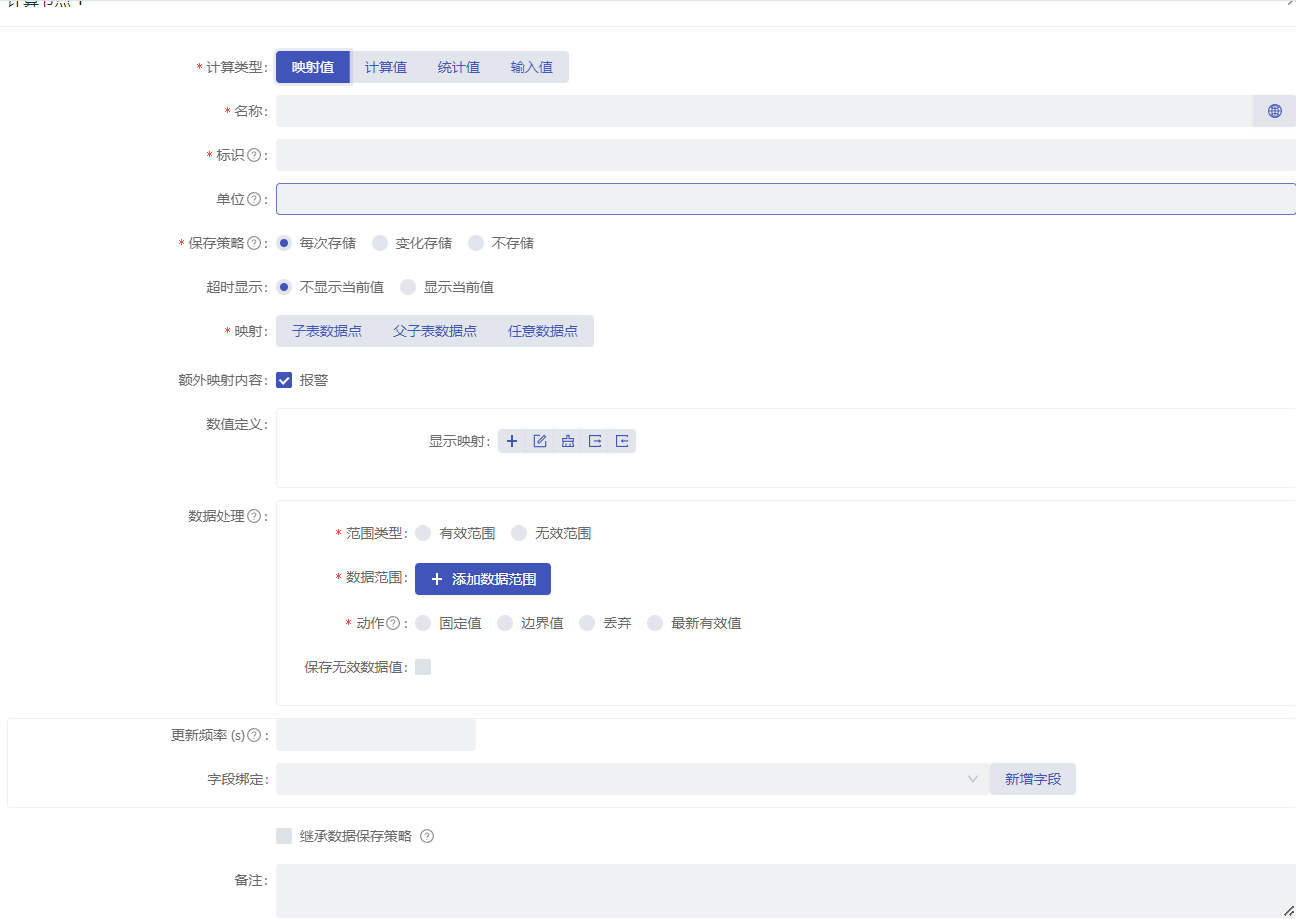Focus the 单位 input field
This screenshot has width=1296, height=919.
(786, 199)
